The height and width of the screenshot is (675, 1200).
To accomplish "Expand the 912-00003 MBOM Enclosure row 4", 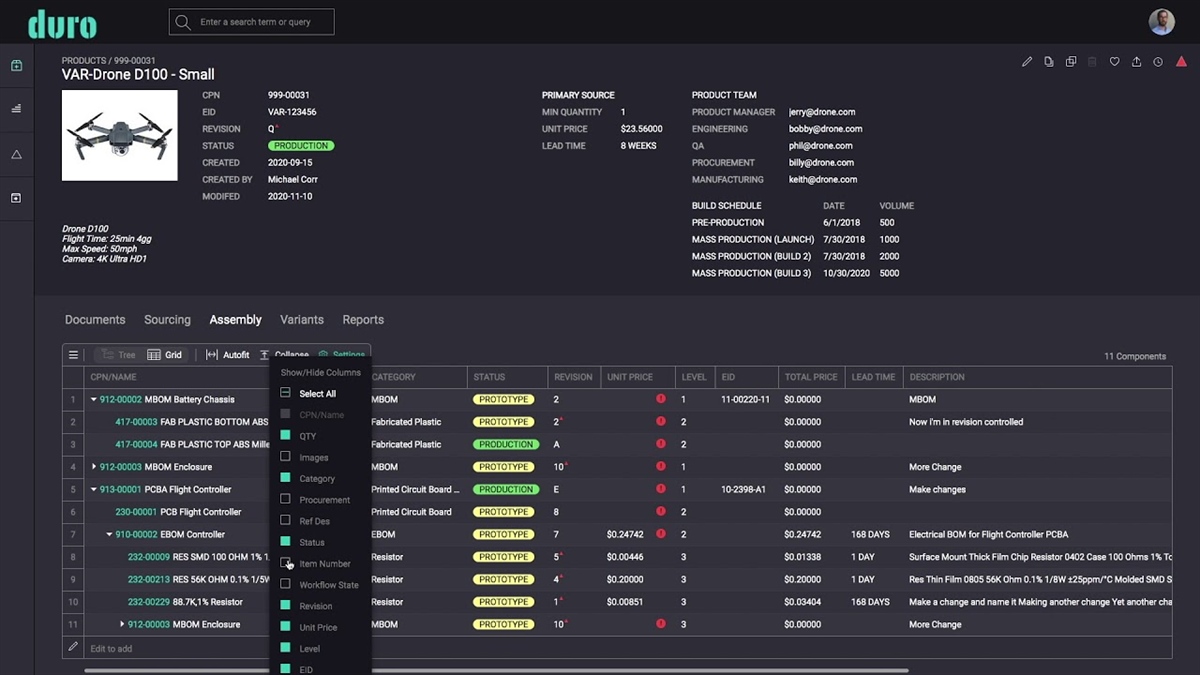I will tap(94, 467).
